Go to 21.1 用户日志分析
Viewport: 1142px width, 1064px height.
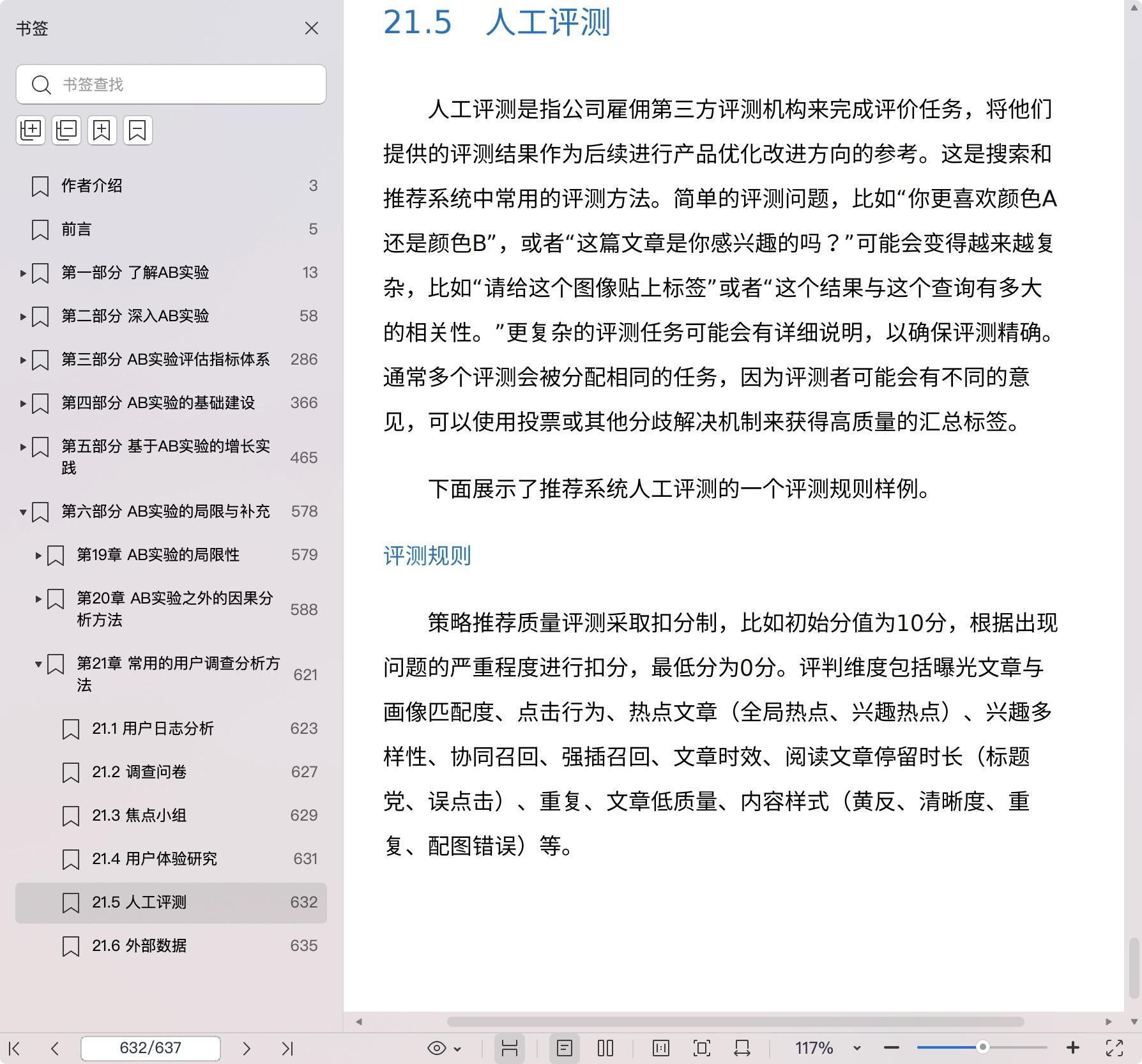point(171,729)
